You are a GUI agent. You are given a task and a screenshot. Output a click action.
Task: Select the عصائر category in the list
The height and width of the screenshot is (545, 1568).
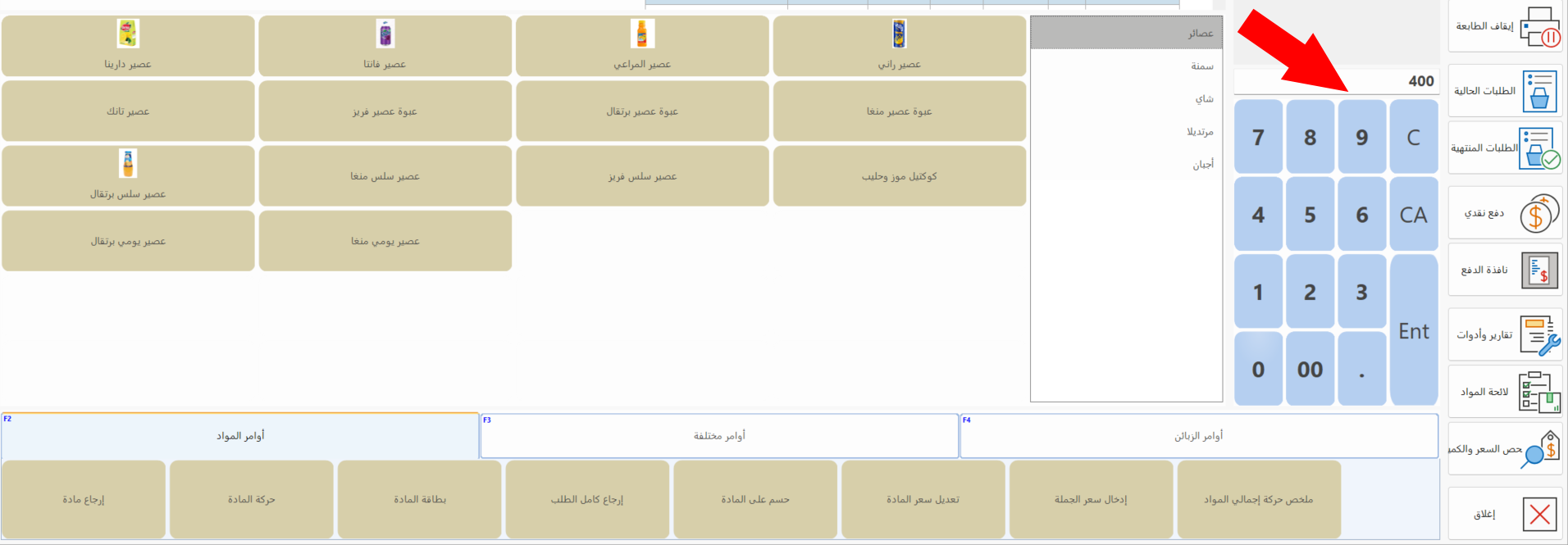[x=1126, y=34]
